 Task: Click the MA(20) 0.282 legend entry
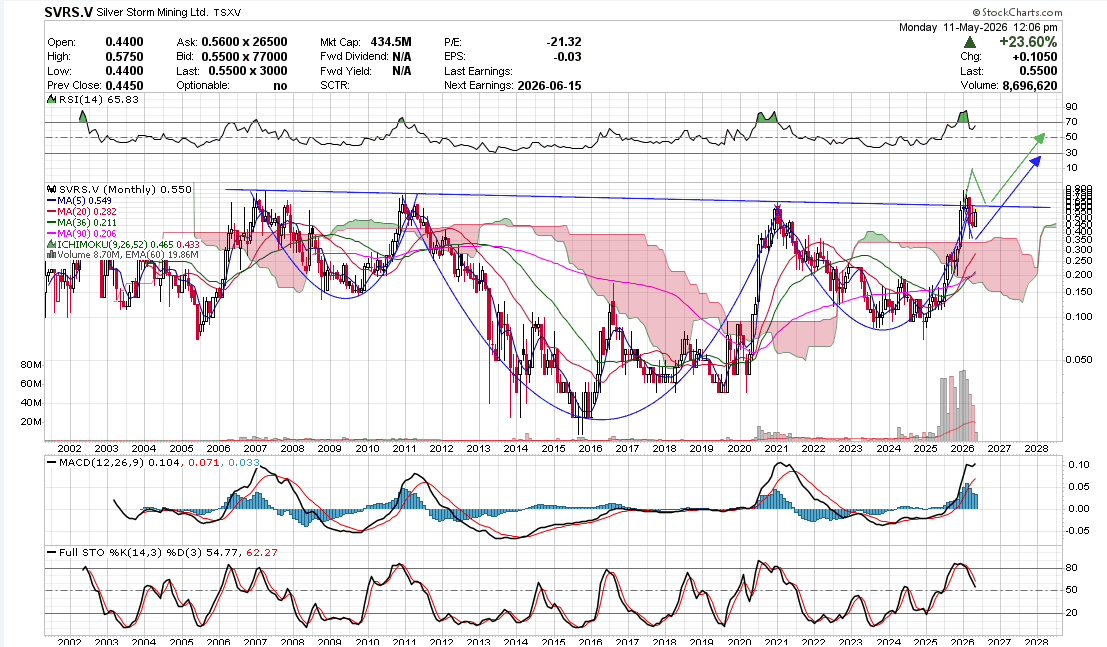pos(87,211)
